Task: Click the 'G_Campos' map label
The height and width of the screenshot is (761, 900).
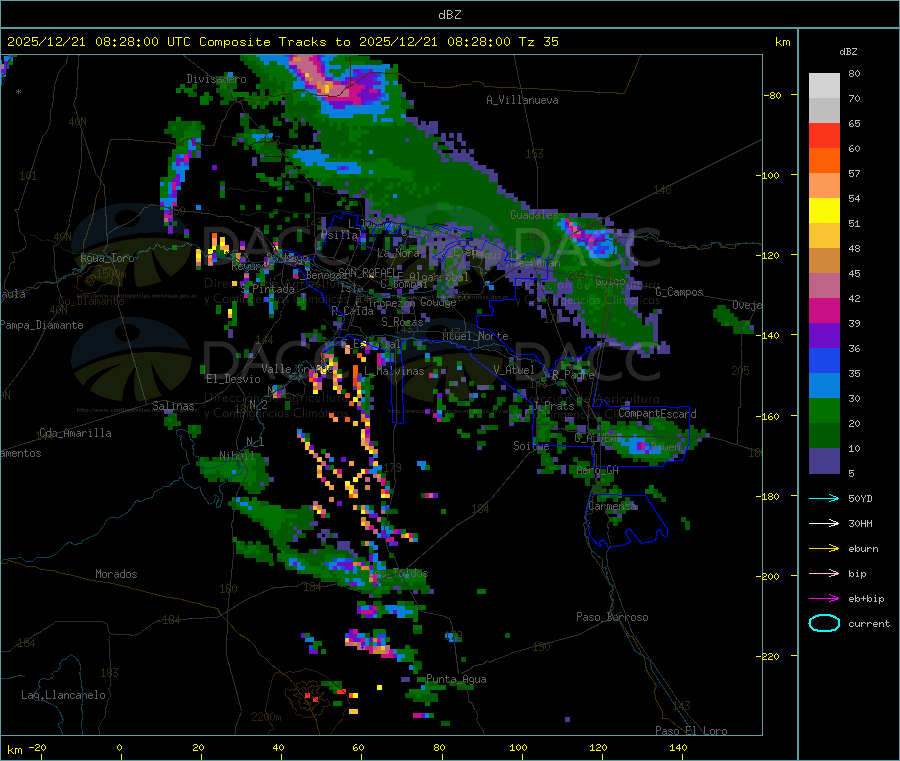Action: (x=680, y=292)
